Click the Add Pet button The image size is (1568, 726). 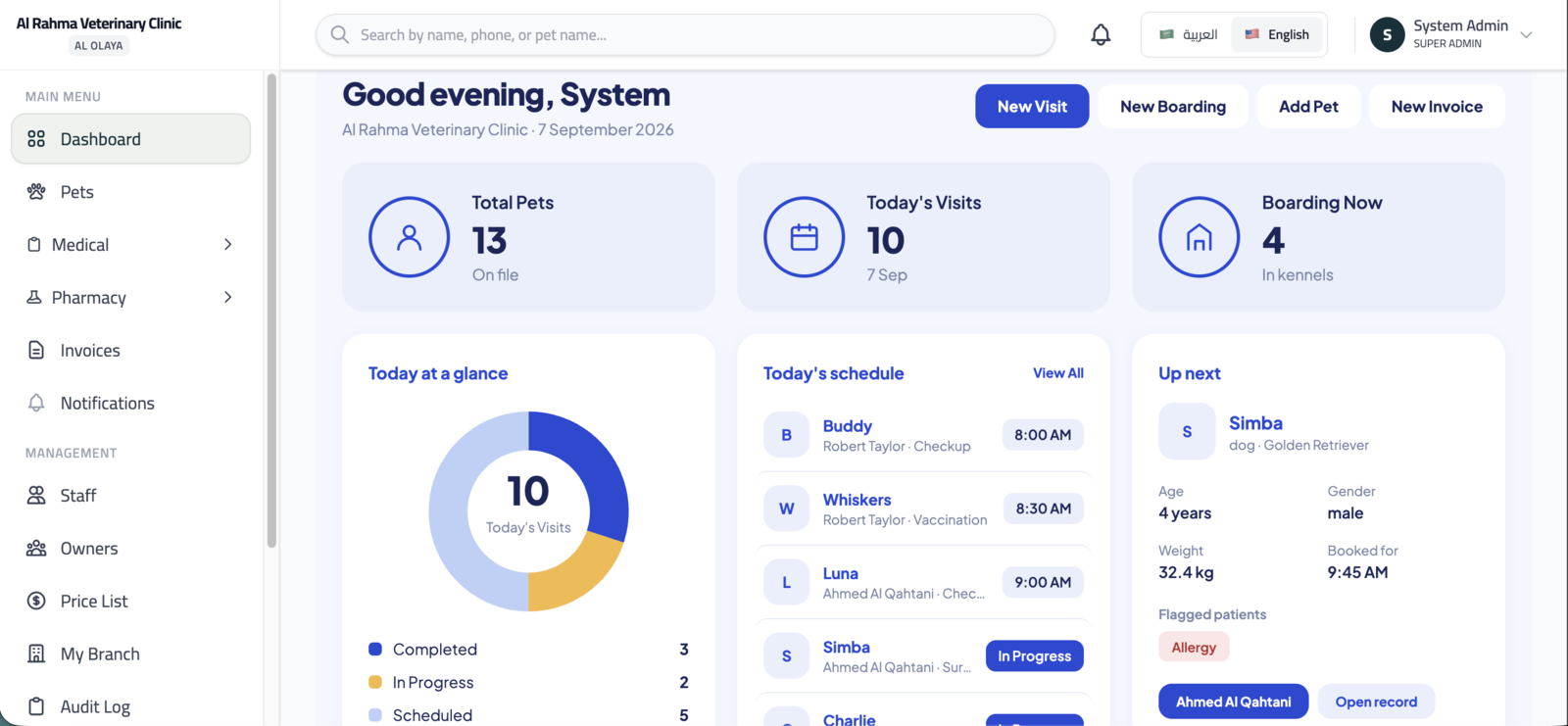[x=1308, y=107]
